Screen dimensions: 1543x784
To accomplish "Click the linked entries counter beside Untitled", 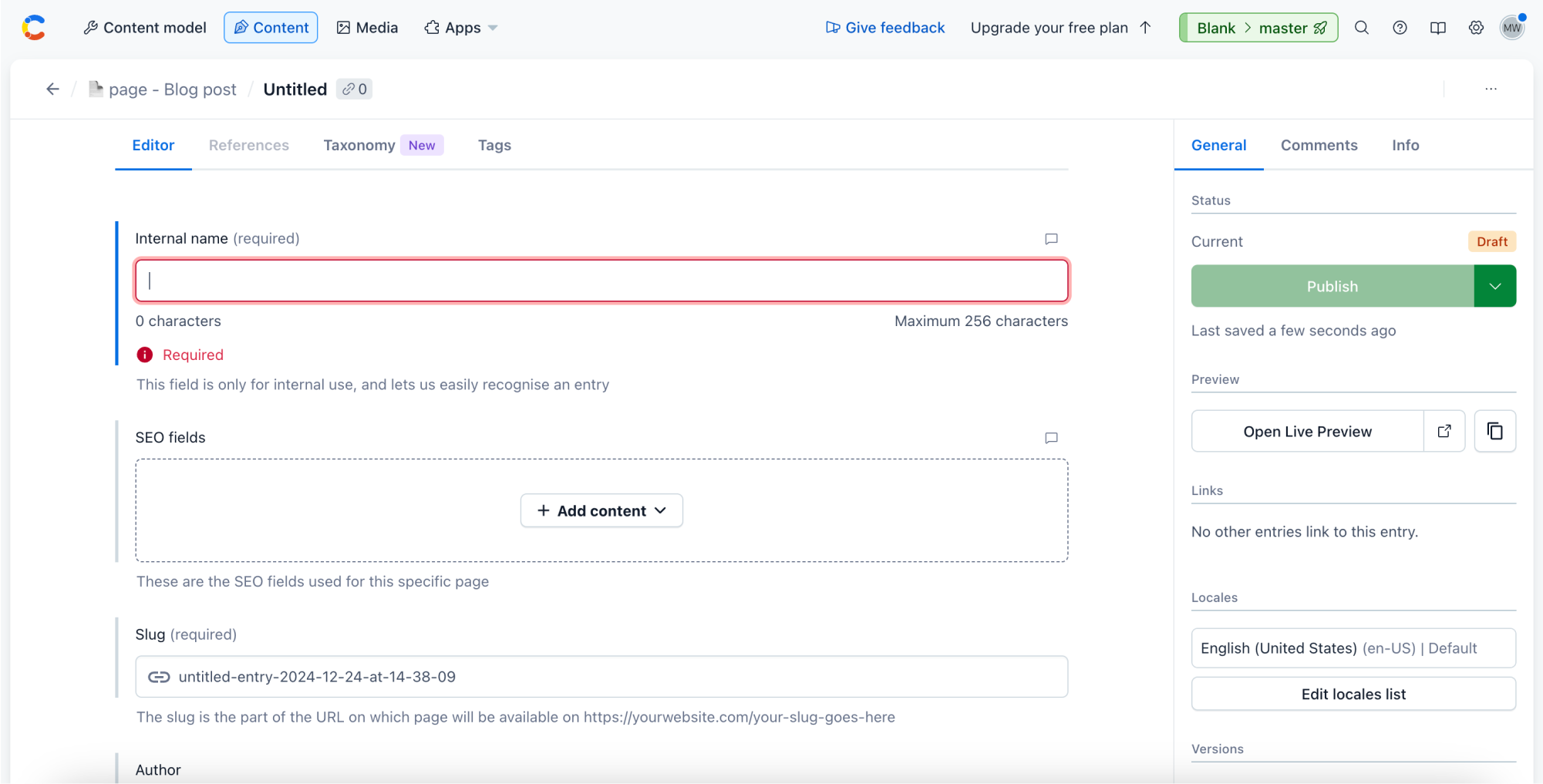I will coord(355,89).
